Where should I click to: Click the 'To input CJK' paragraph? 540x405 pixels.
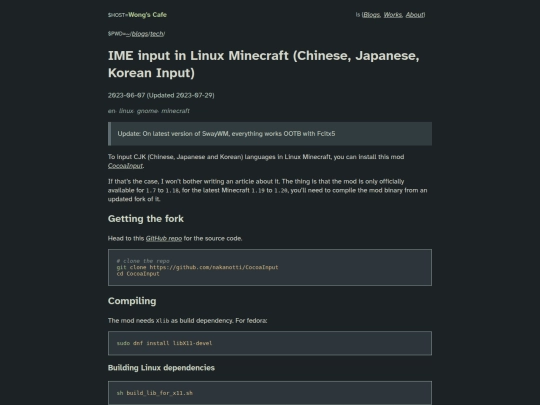click(x=256, y=161)
